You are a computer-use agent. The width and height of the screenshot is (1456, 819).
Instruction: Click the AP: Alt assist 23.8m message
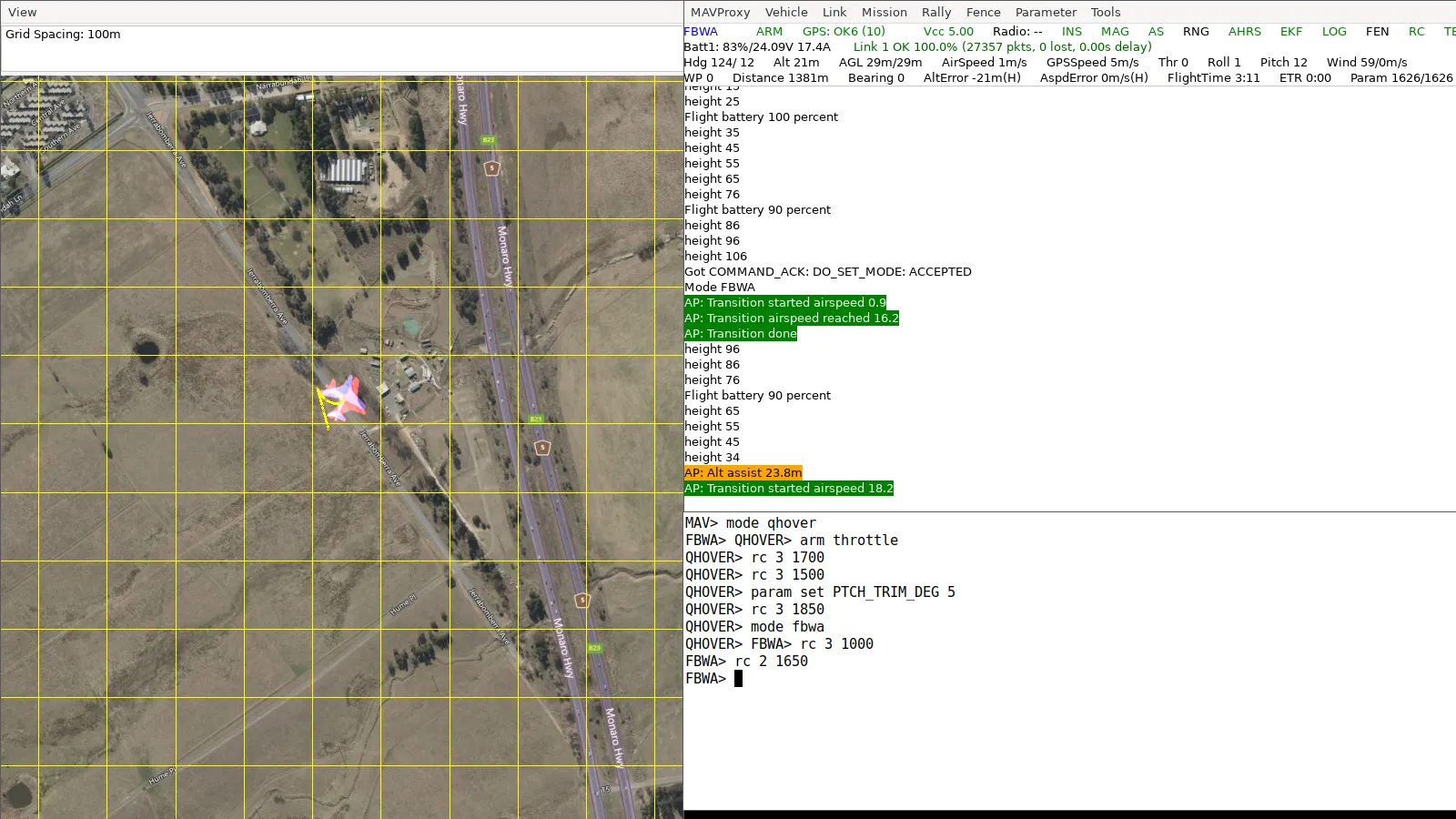(743, 472)
